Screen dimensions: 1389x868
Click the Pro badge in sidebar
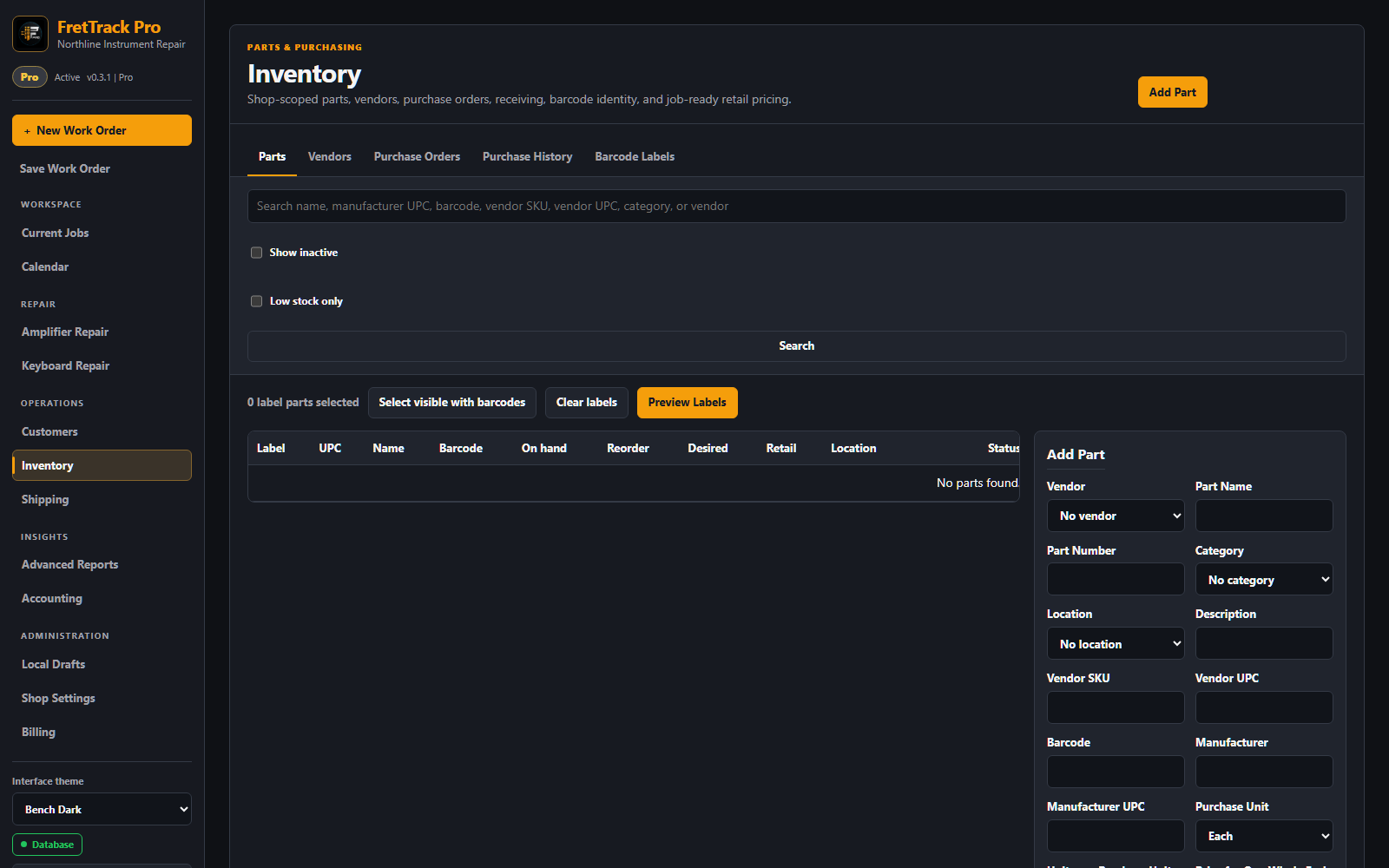30,77
